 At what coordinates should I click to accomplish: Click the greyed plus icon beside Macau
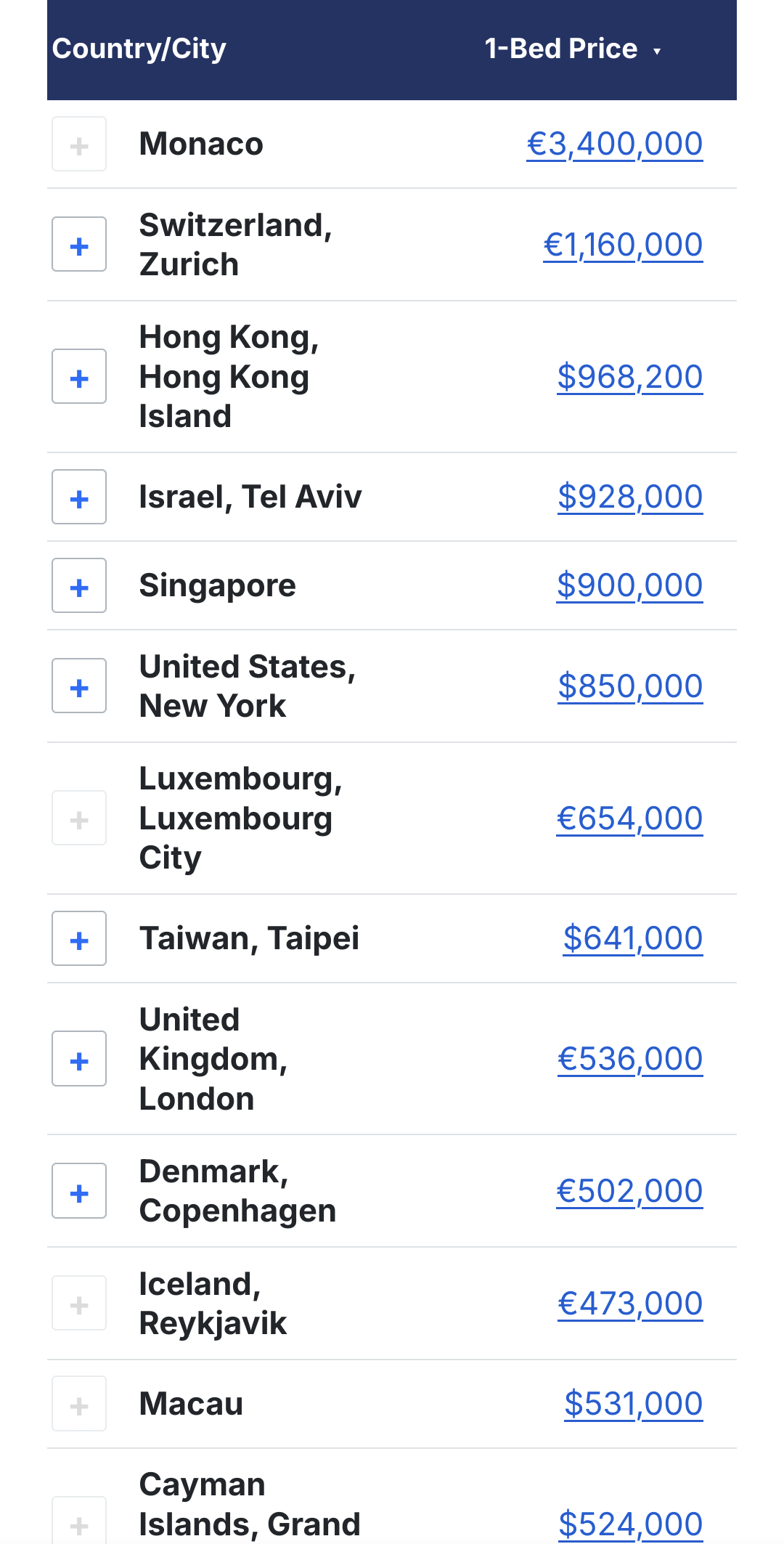(x=79, y=1404)
